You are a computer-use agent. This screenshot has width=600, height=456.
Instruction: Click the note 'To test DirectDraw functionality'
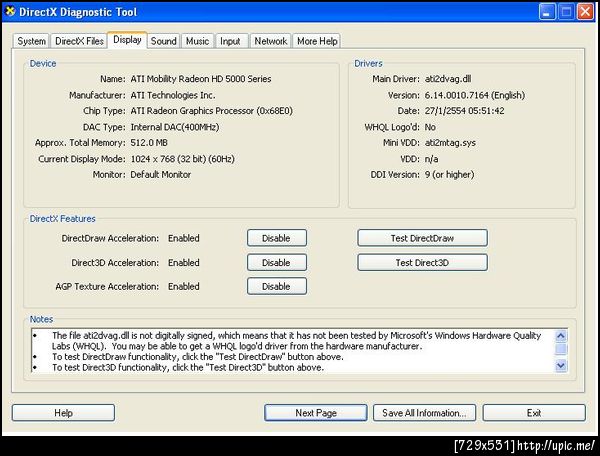(x=198, y=357)
